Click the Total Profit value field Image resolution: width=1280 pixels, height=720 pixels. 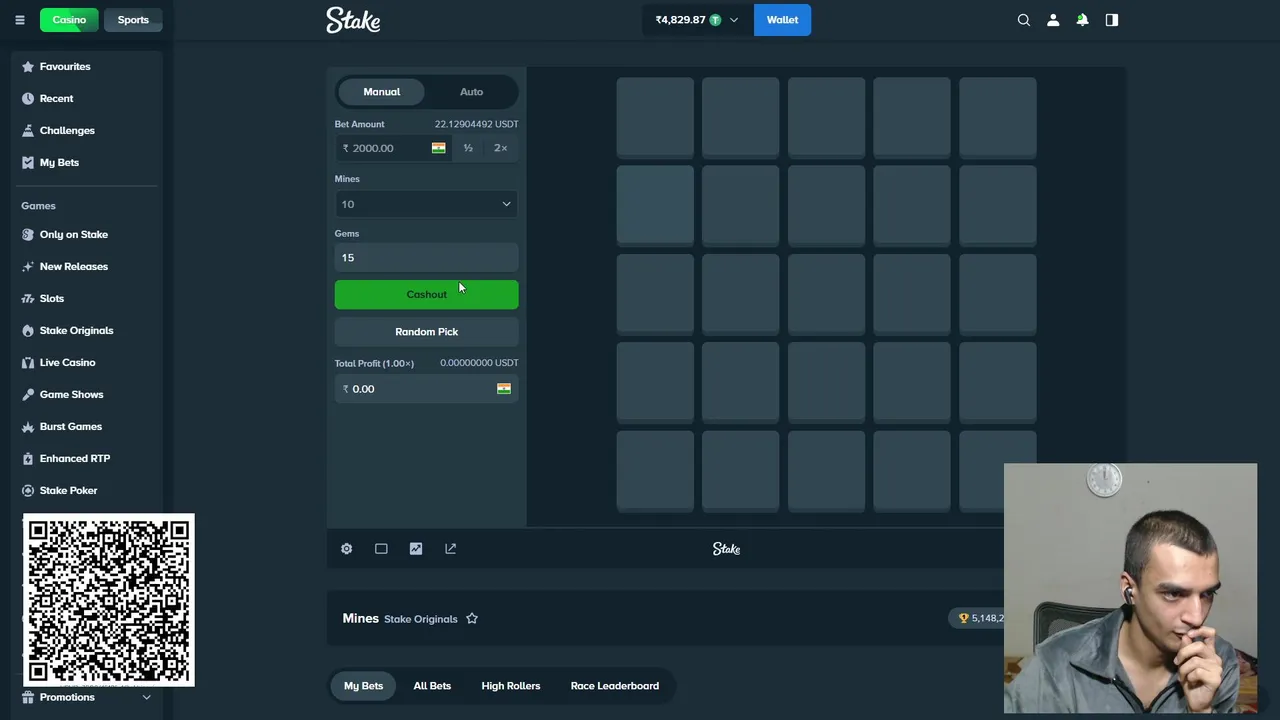[426, 389]
